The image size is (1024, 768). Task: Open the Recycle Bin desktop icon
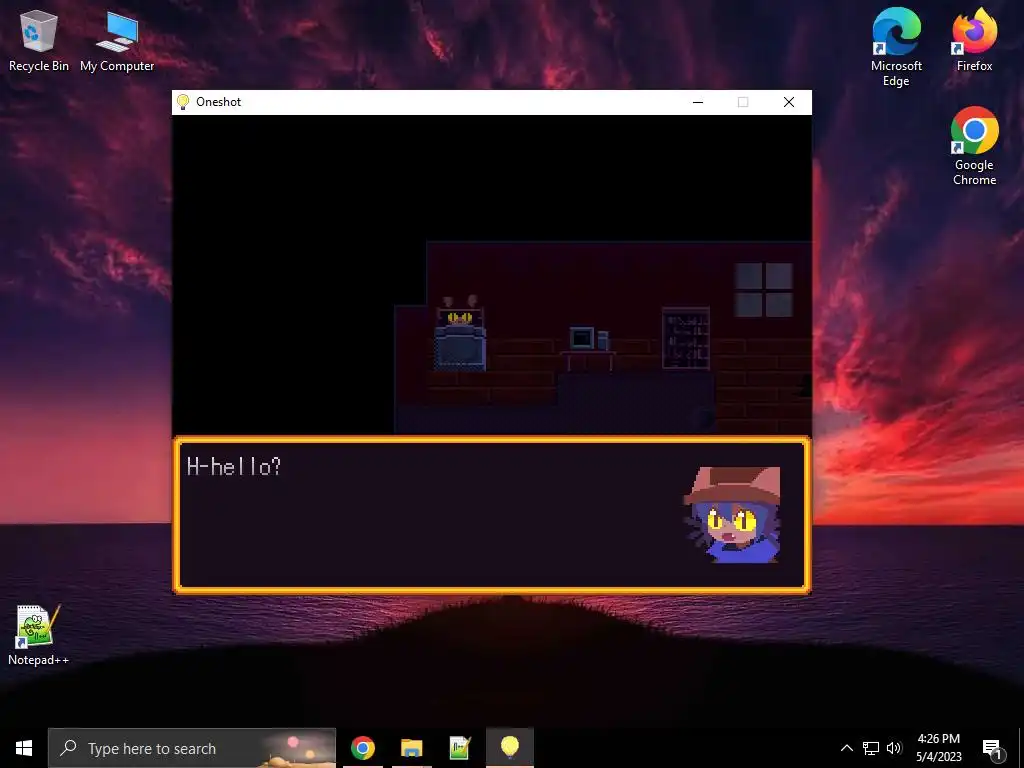(x=39, y=40)
